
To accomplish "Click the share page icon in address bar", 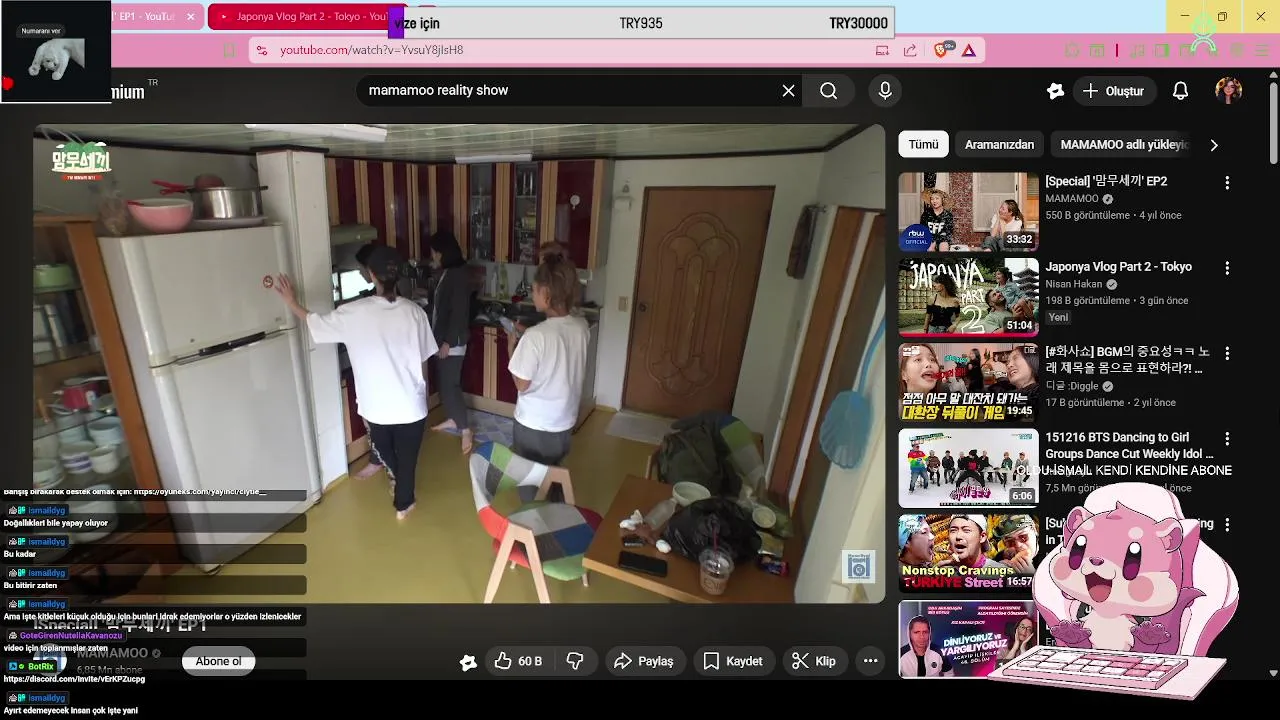I will pos(910,50).
